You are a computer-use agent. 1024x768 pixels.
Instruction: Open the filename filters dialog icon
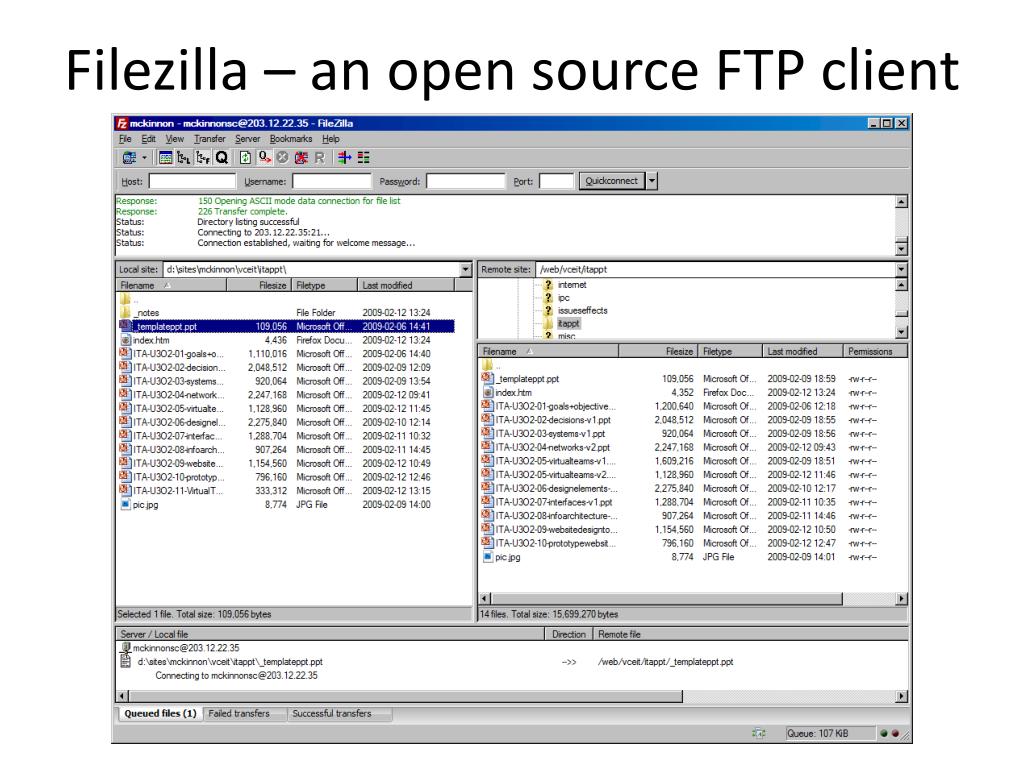point(344,157)
